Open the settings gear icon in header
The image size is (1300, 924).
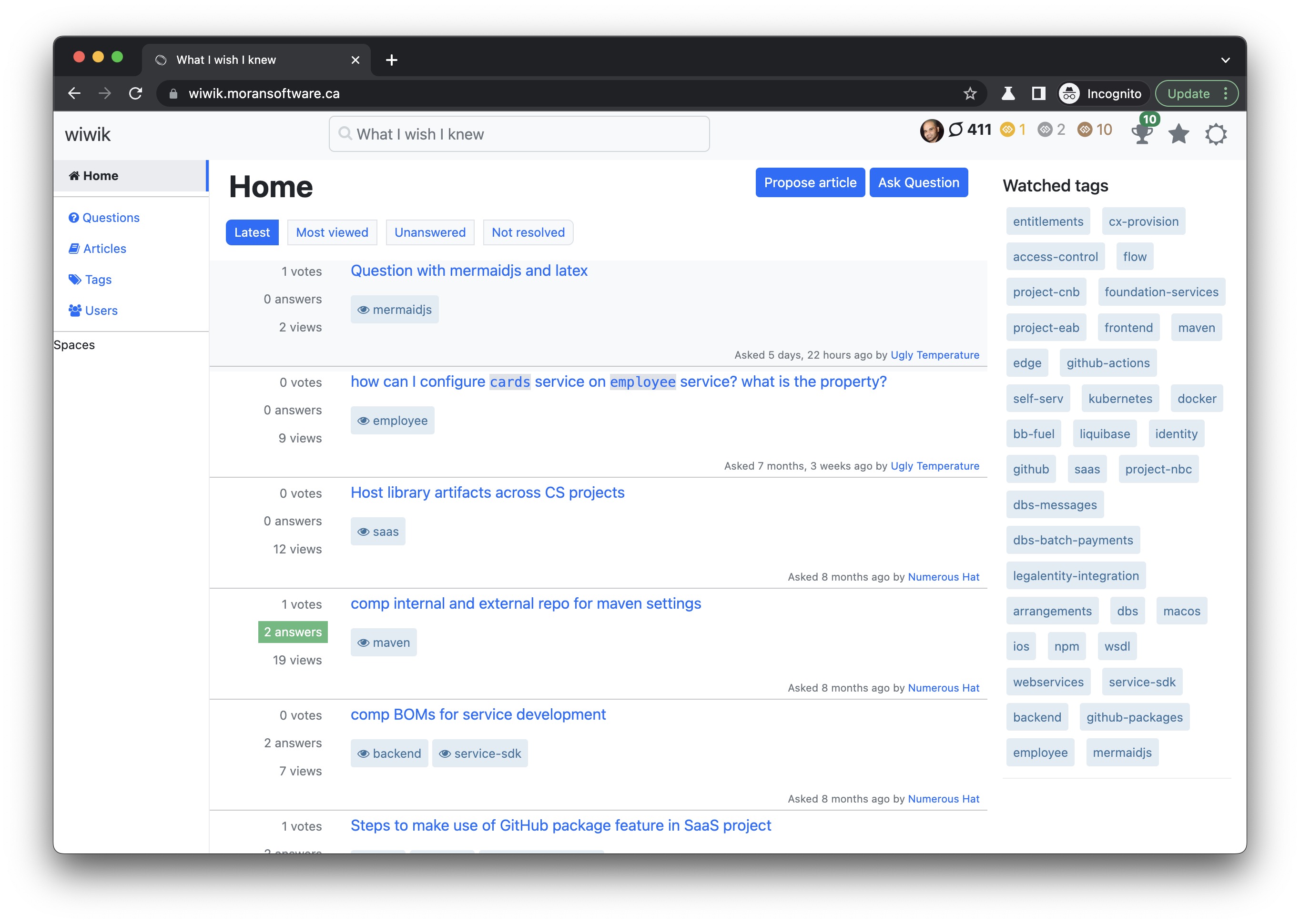click(x=1215, y=134)
